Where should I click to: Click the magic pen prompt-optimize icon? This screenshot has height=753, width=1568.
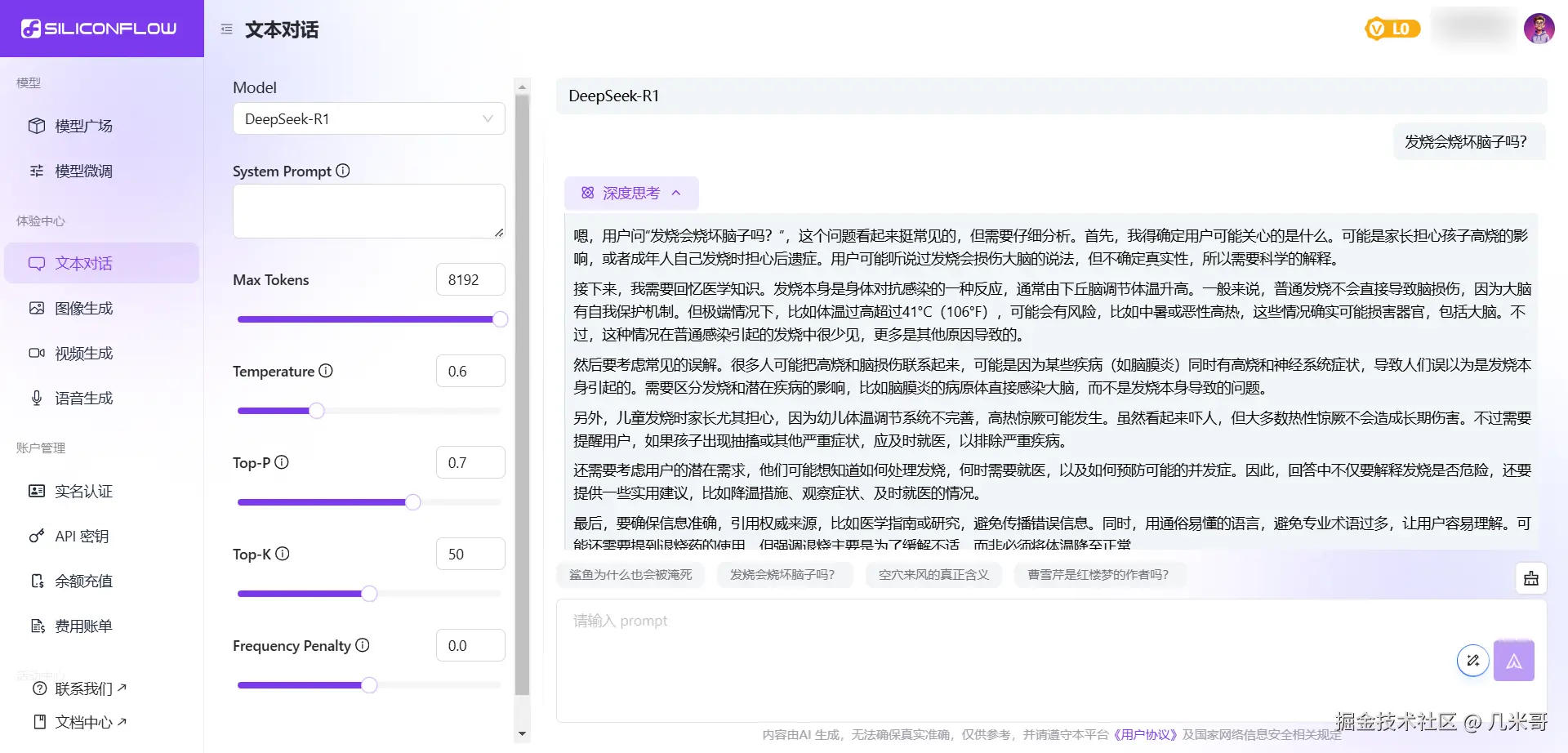(1472, 660)
